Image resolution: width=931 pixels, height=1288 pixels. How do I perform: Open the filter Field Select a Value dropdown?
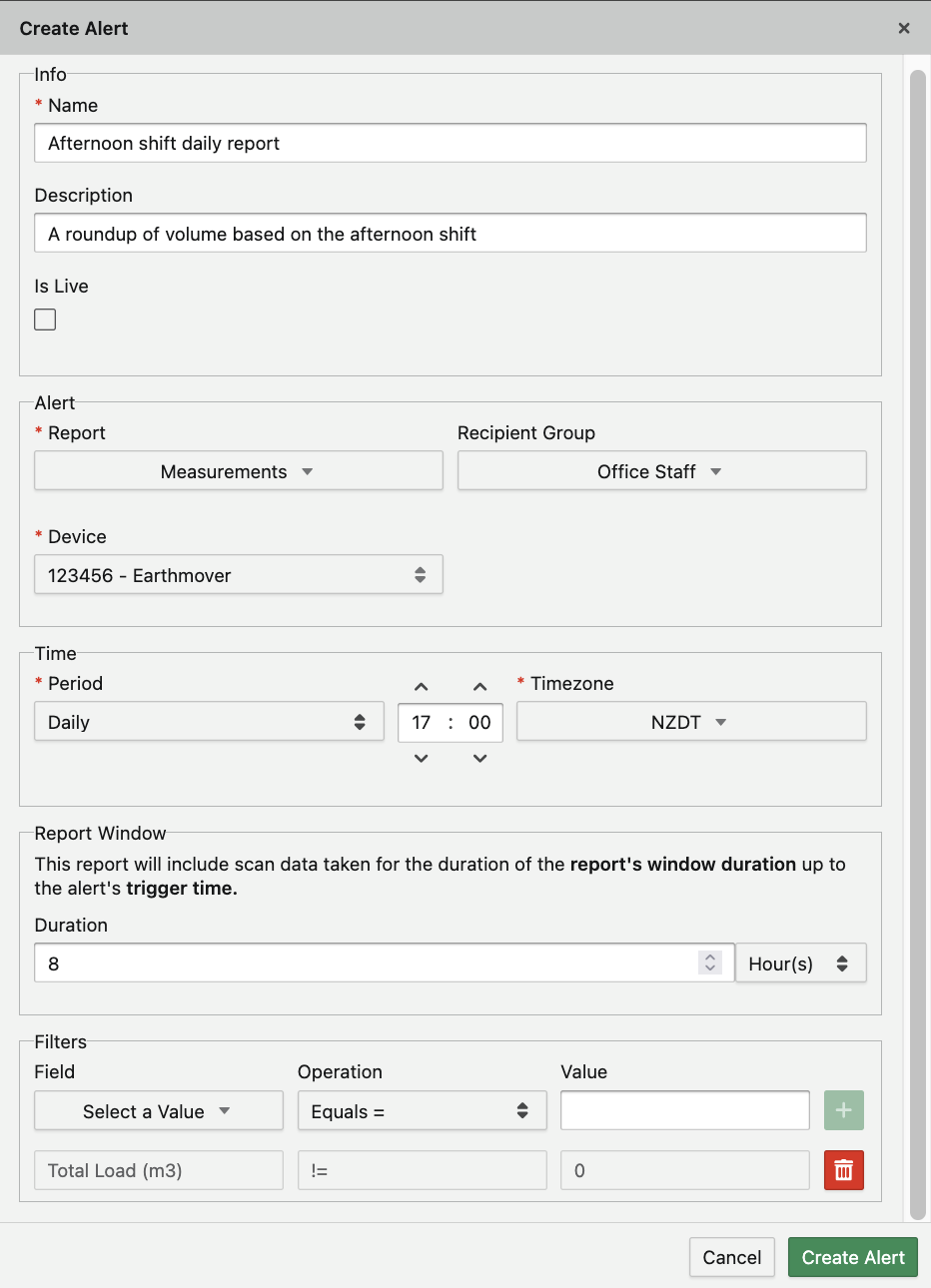tap(158, 1111)
